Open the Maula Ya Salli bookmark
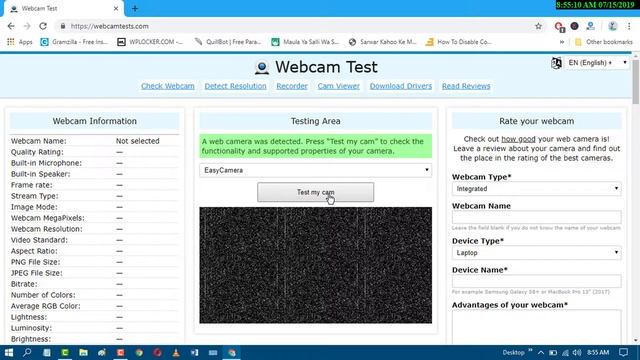 tap(305, 42)
